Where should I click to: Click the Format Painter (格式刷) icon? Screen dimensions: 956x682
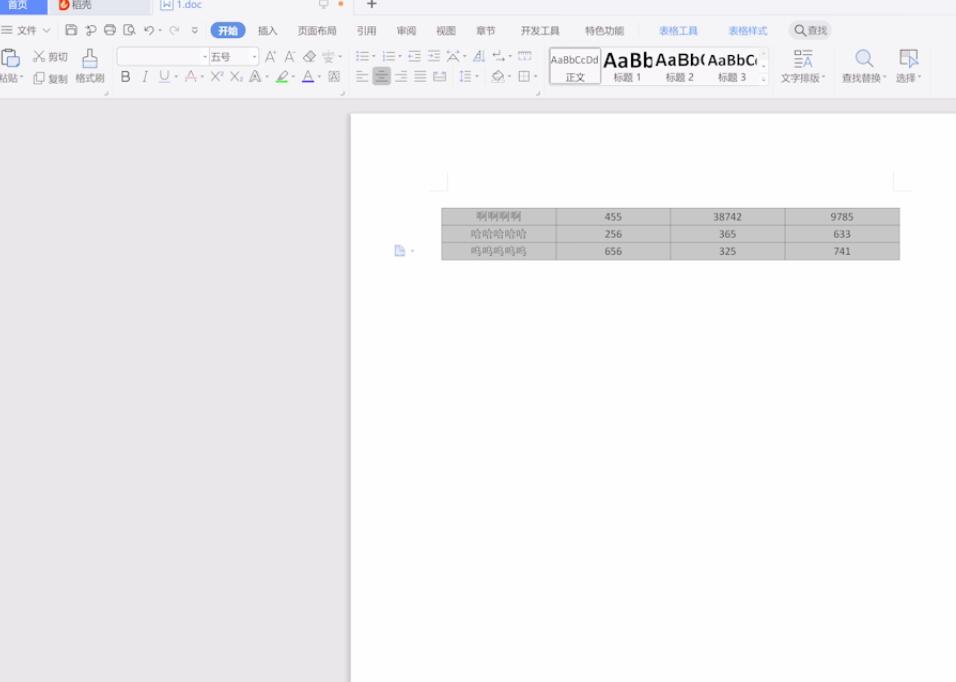click(90, 59)
